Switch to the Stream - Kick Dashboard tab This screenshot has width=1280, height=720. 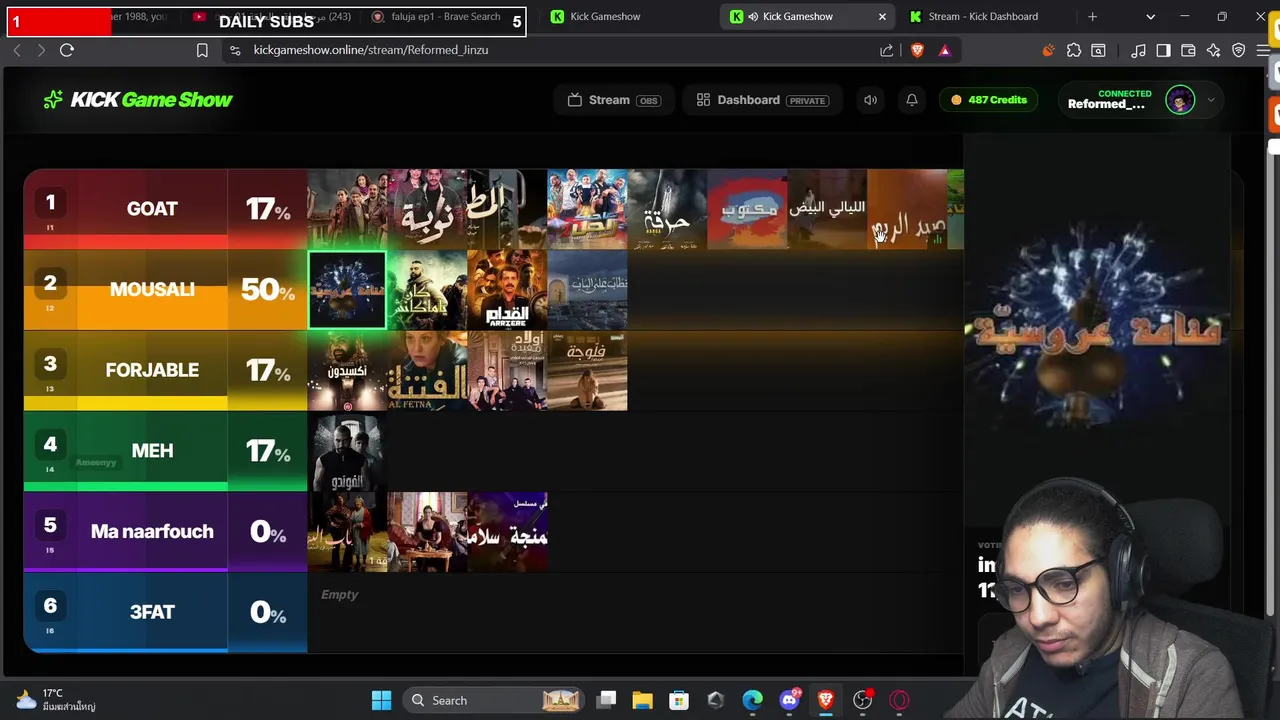point(983,17)
